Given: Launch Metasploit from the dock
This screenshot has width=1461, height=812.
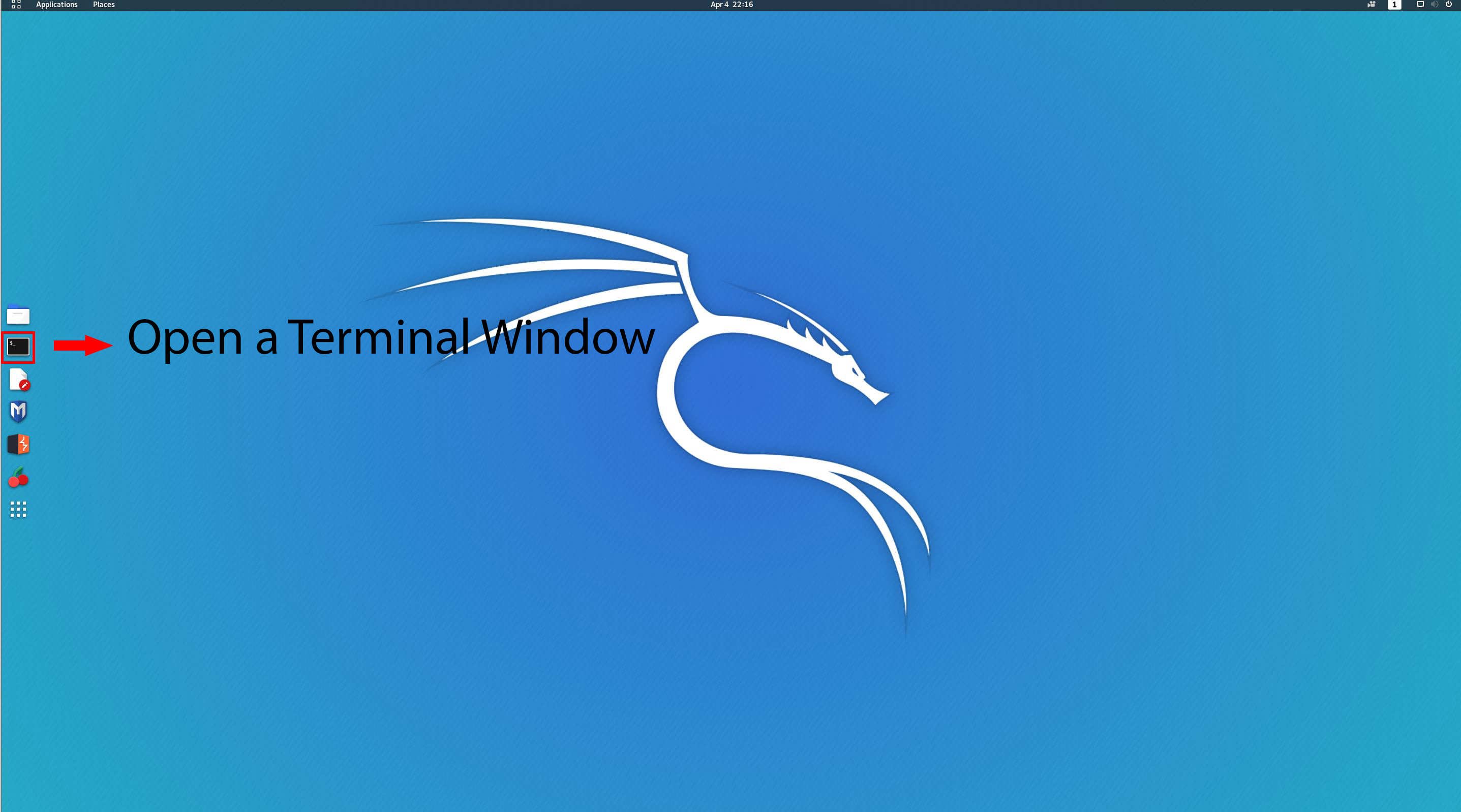Looking at the screenshot, I should tap(18, 412).
